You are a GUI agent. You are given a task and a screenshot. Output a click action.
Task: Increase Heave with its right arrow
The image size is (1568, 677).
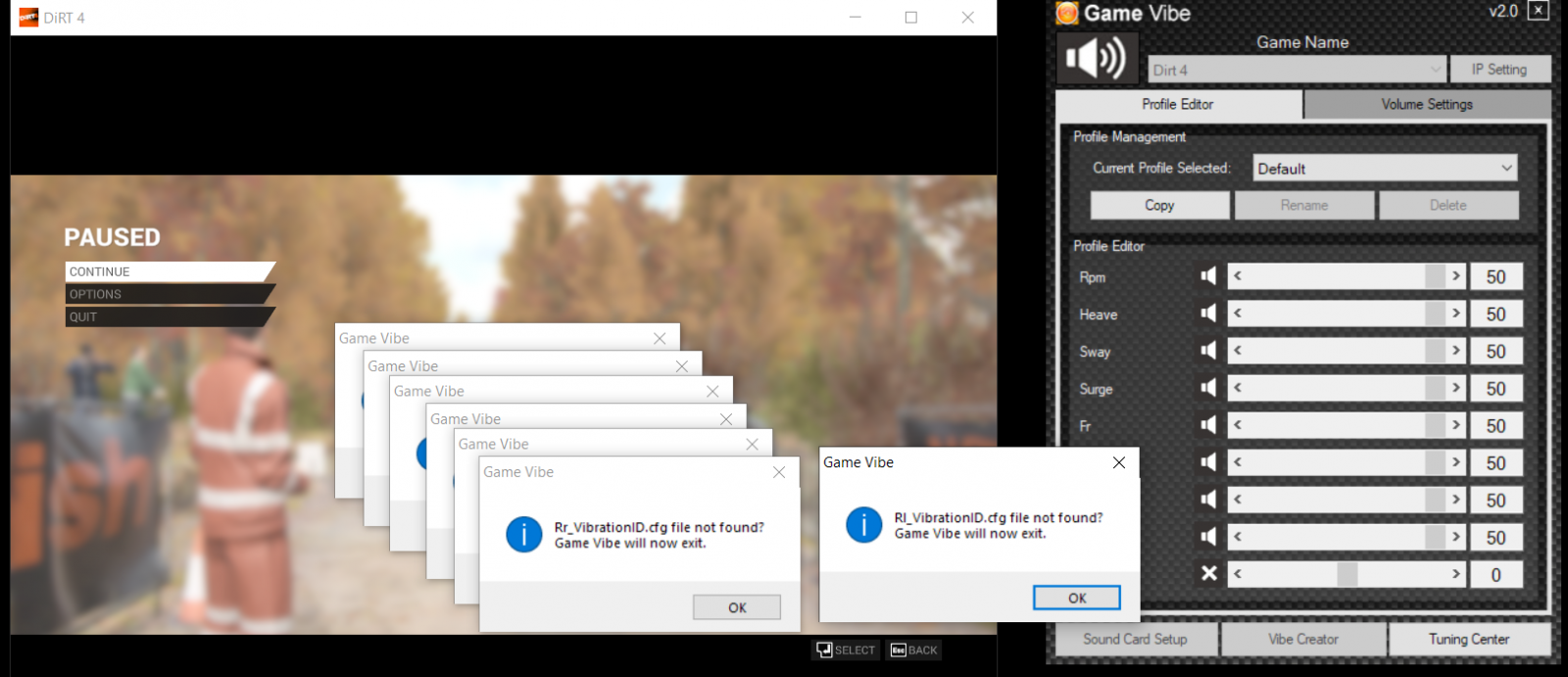[x=1456, y=314]
